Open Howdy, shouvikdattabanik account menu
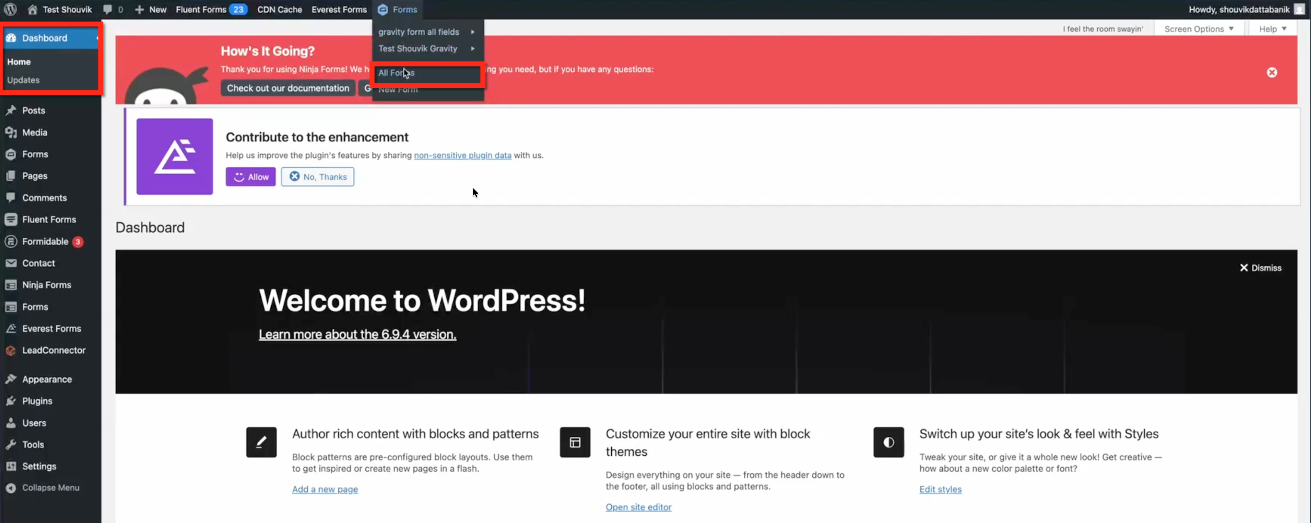Viewport: 1311px width, 523px height. pos(1247,9)
